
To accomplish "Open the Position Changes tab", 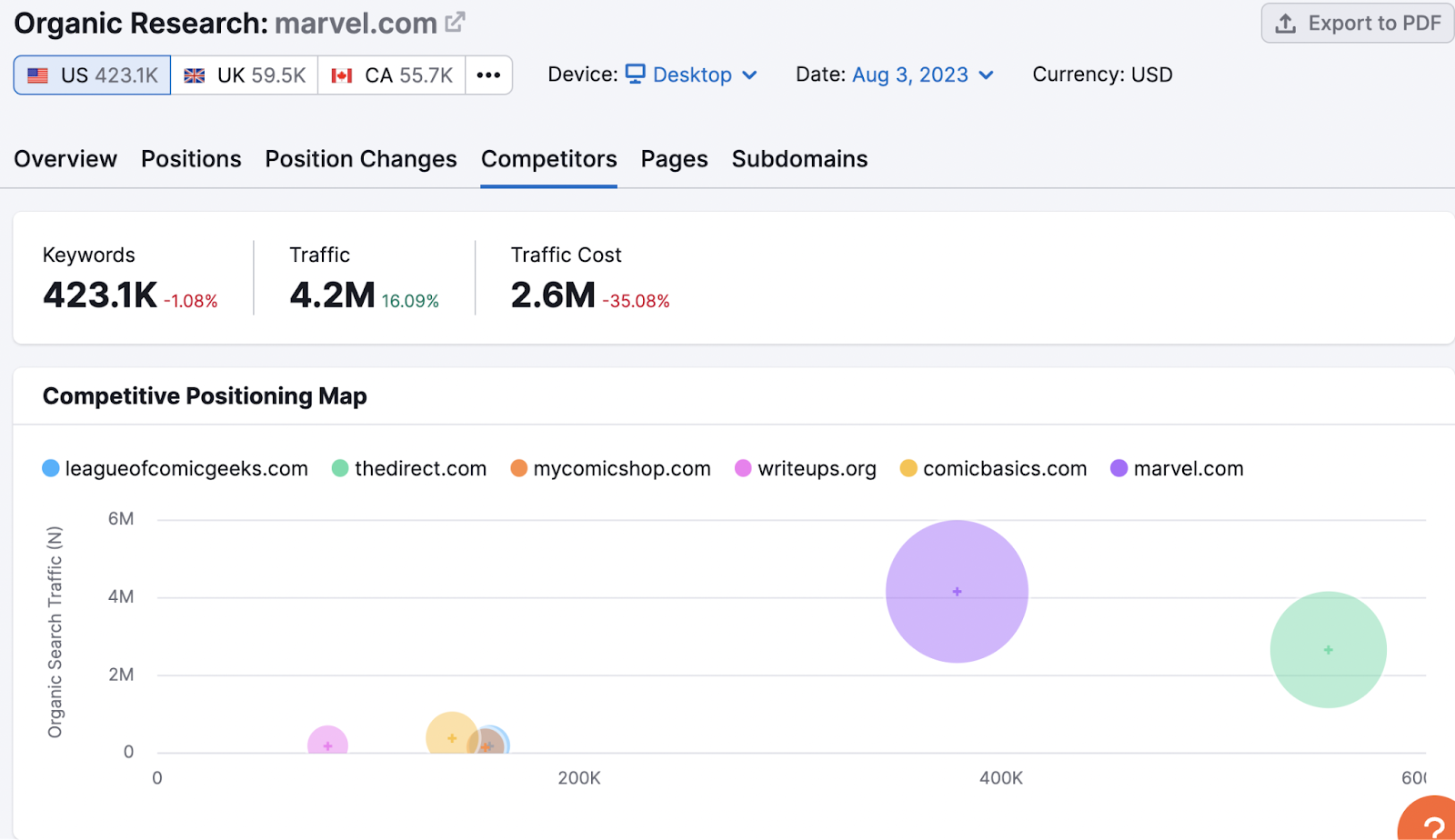I will pos(360,159).
